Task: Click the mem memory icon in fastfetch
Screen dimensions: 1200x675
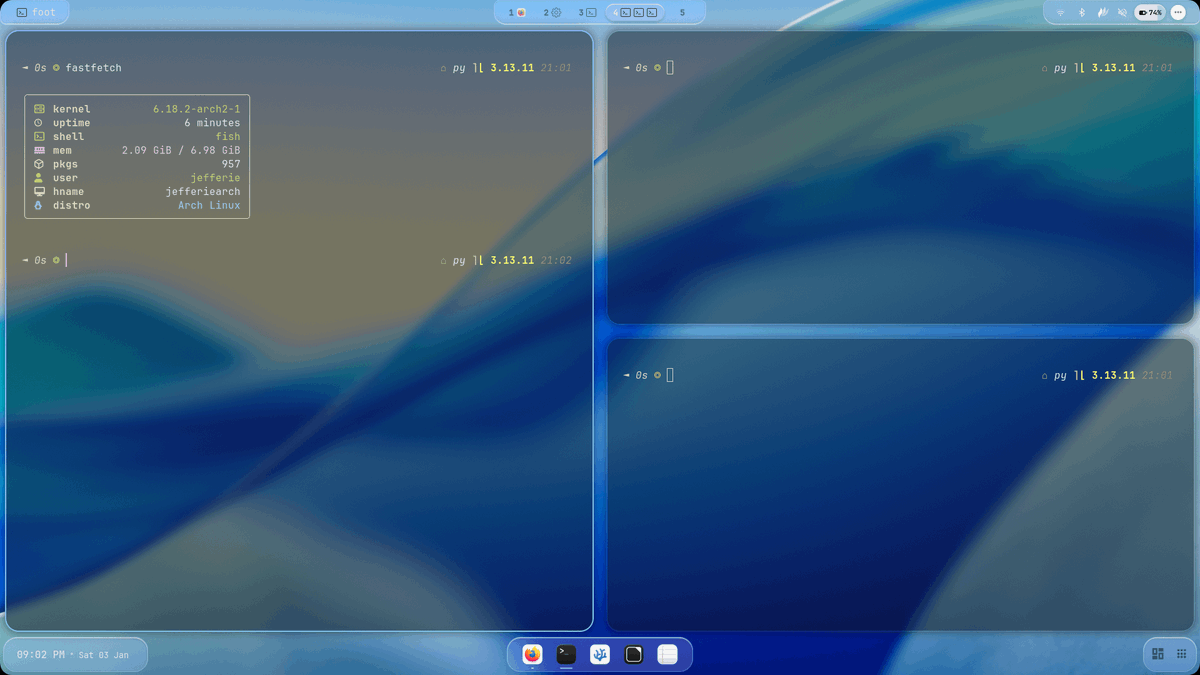Action: click(x=39, y=150)
